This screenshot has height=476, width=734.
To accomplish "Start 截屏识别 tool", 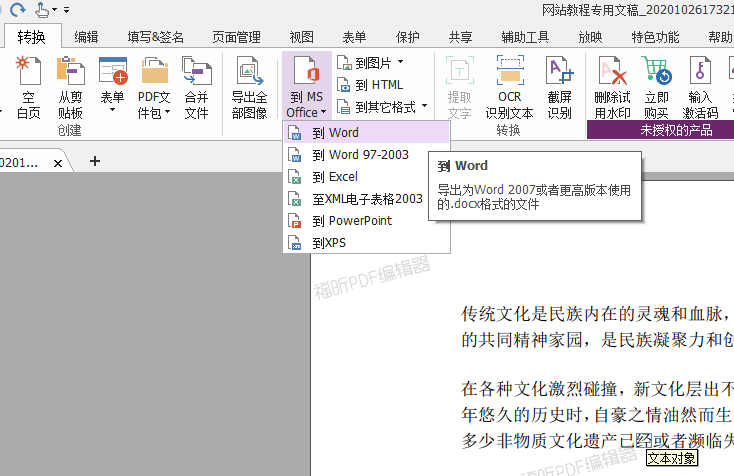I will pyautogui.click(x=560, y=87).
